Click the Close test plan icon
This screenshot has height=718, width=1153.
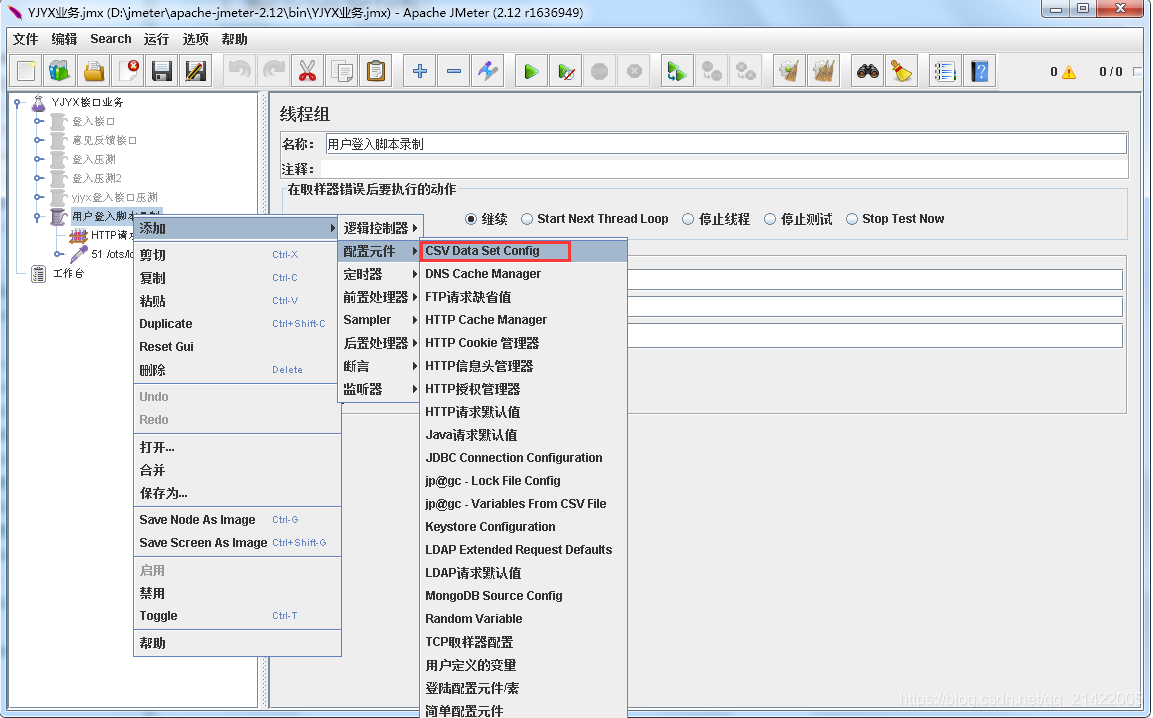pos(129,71)
